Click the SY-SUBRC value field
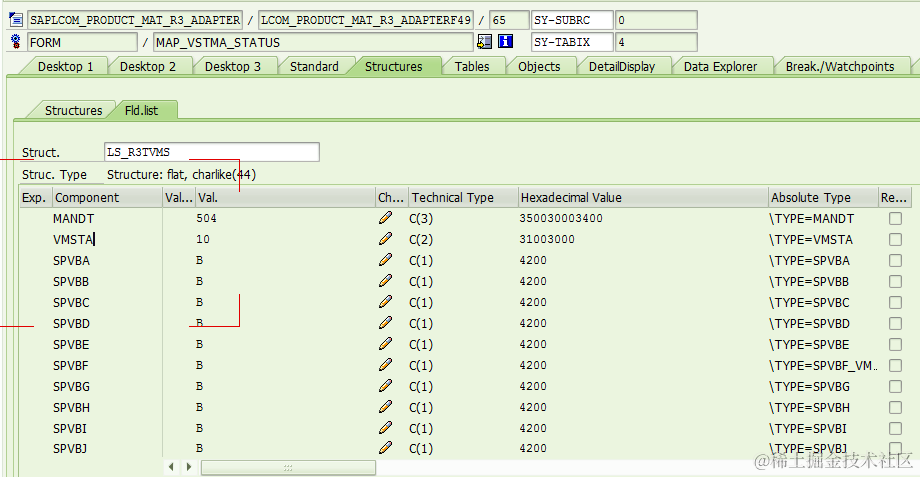The height and width of the screenshot is (477, 920). coord(656,20)
